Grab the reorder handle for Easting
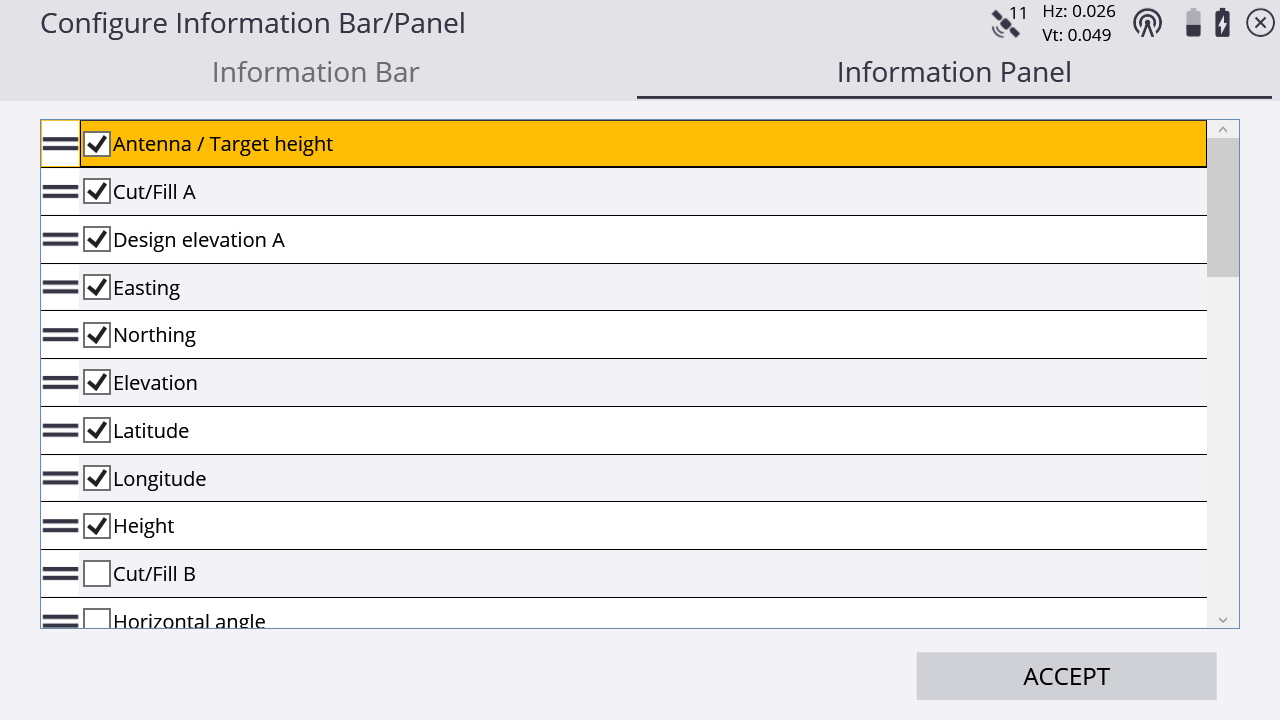The height and width of the screenshot is (720, 1280). [60, 287]
